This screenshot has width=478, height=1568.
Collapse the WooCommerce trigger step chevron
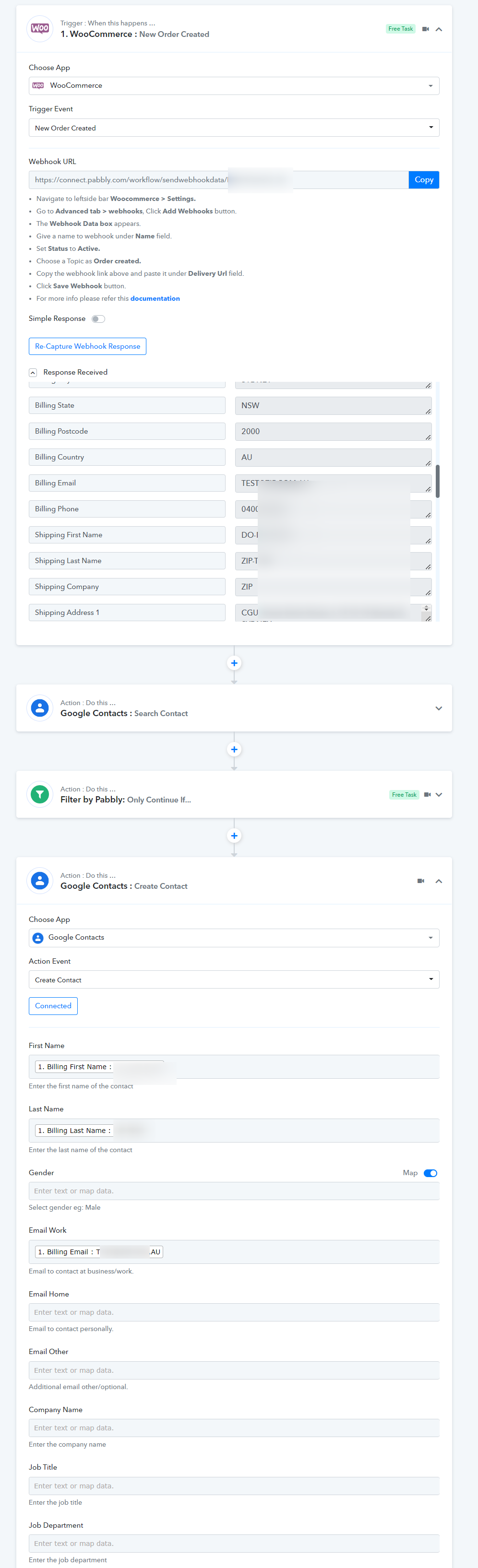point(439,29)
